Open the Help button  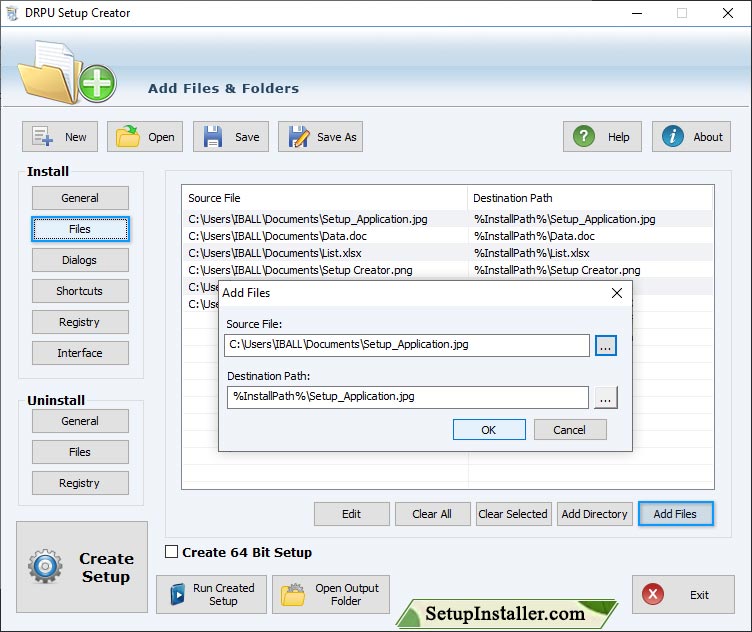point(602,137)
